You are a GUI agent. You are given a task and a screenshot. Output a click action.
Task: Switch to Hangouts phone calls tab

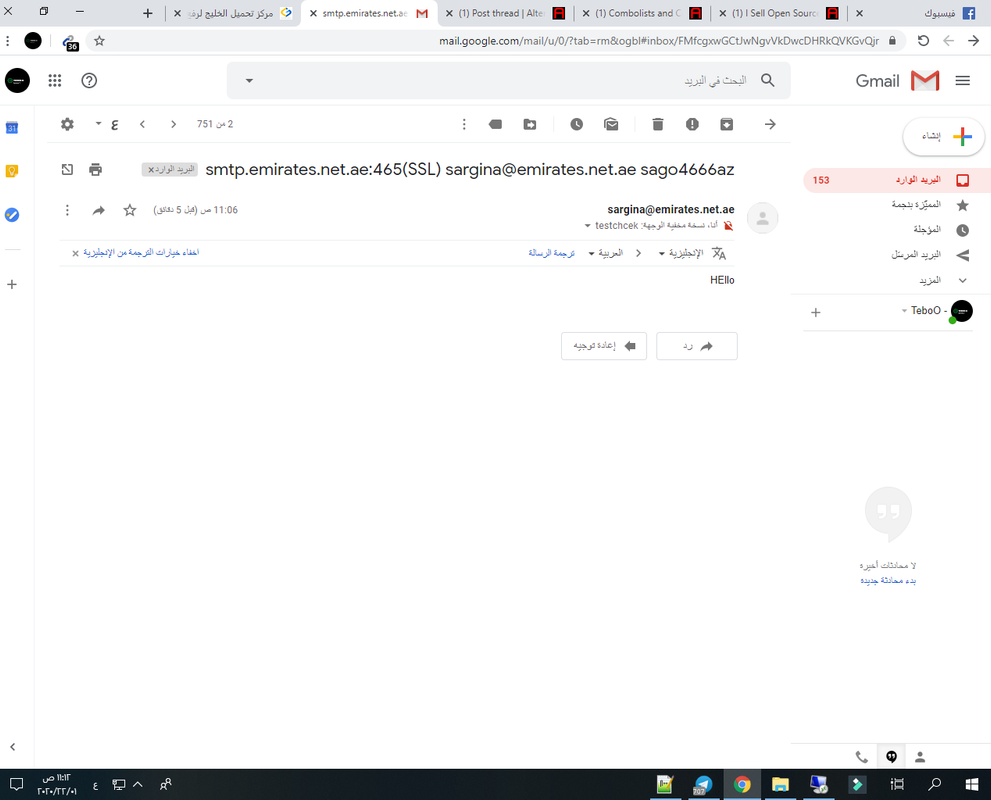(861, 756)
